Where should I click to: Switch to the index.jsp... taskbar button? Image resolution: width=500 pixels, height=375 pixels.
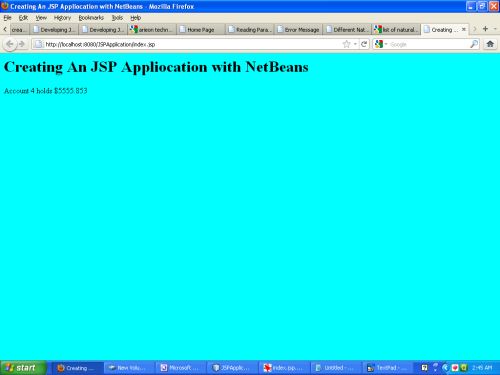point(284,368)
